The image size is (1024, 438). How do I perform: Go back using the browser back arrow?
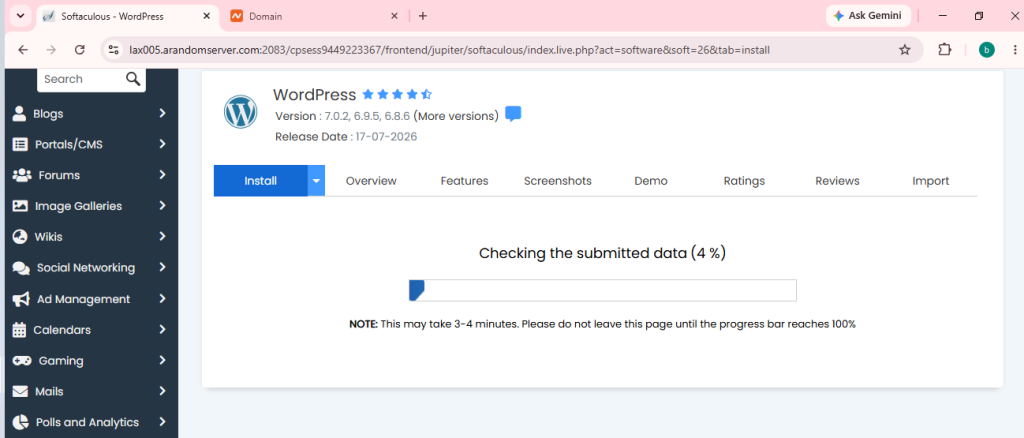[23, 50]
